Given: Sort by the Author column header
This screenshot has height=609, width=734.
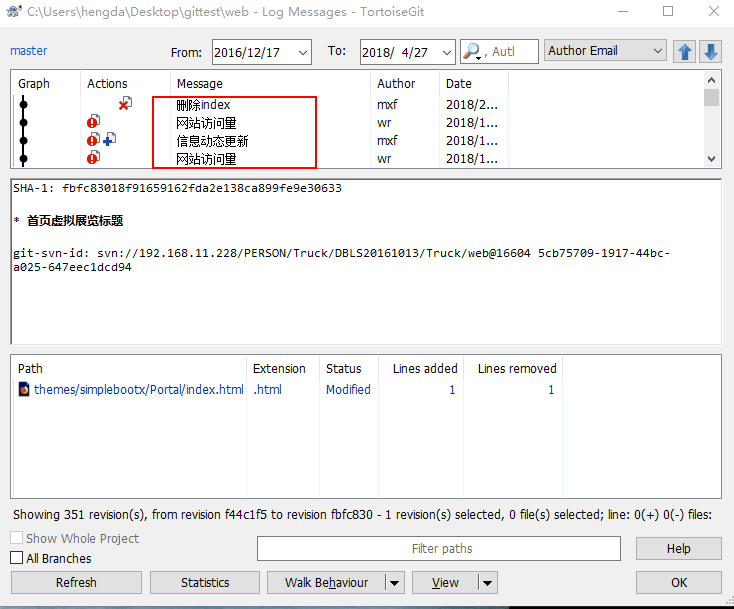Looking at the screenshot, I should (x=396, y=84).
